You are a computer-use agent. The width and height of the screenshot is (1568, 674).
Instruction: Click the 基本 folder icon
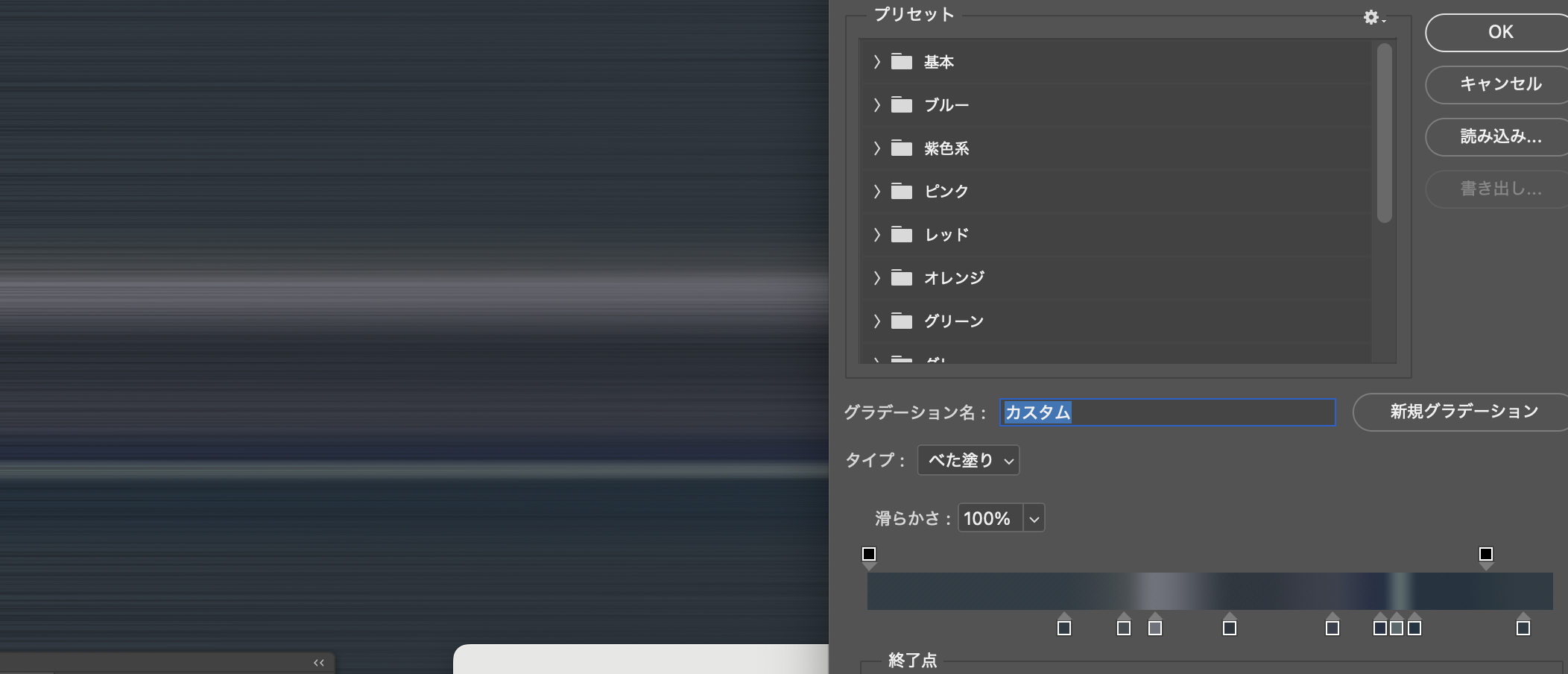[902, 62]
